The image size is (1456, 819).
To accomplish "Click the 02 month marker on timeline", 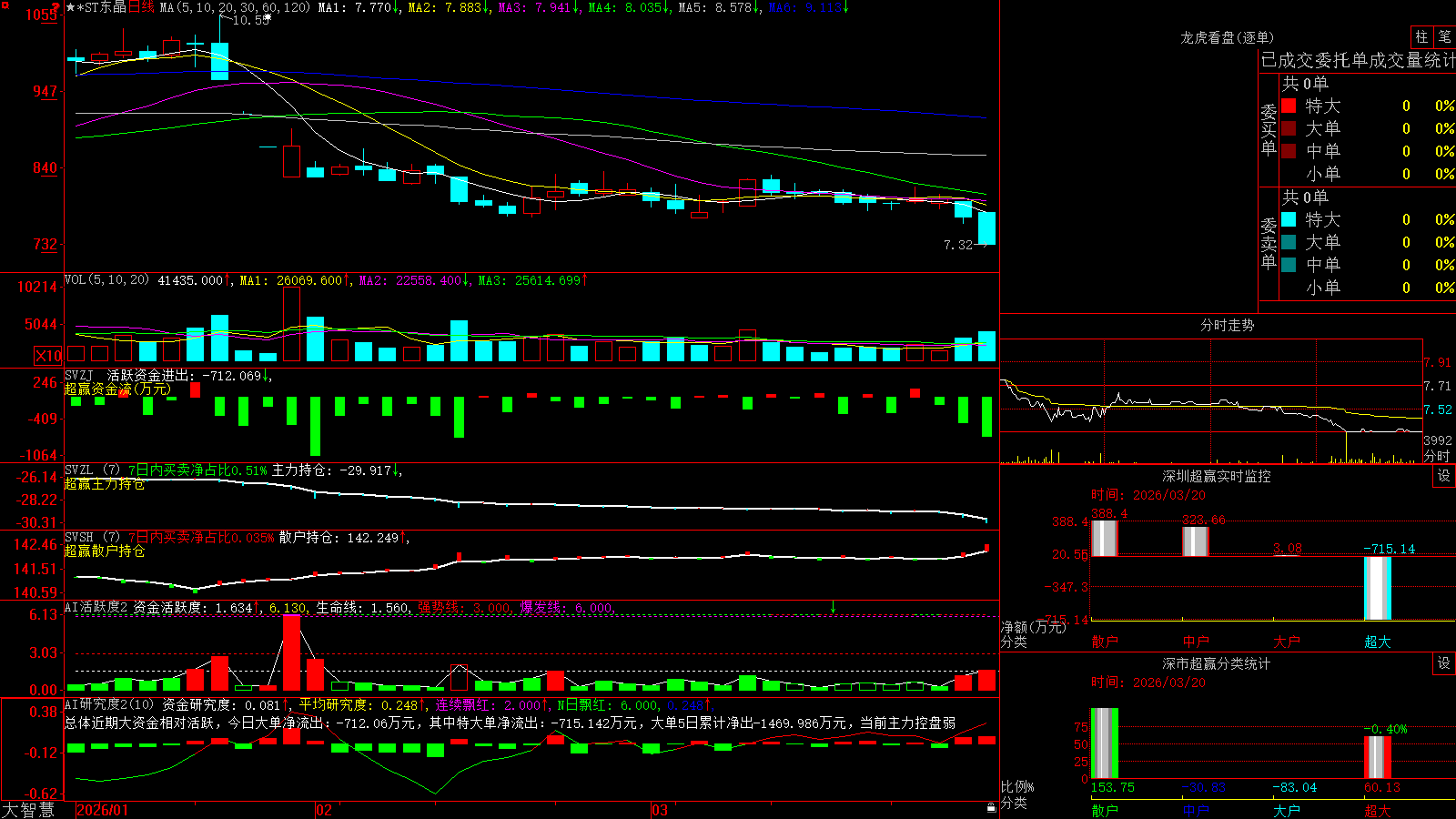I will coord(324,810).
